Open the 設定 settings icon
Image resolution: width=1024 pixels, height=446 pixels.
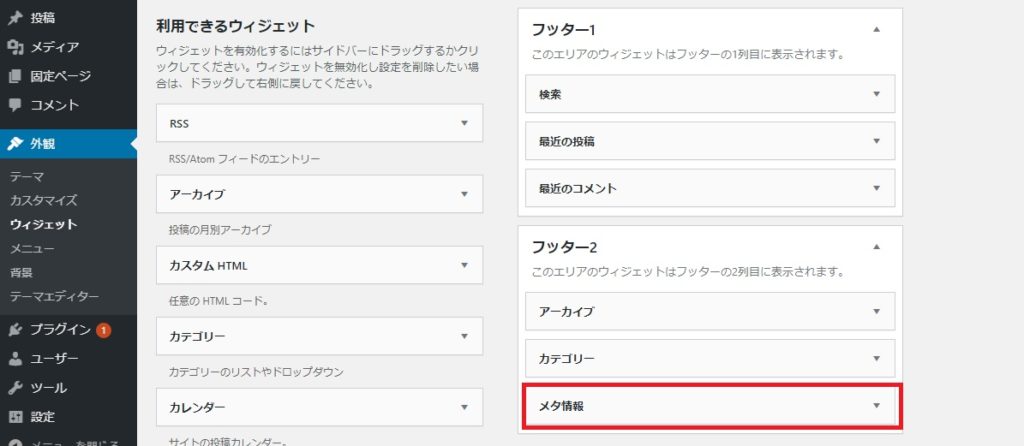(x=15, y=417)
